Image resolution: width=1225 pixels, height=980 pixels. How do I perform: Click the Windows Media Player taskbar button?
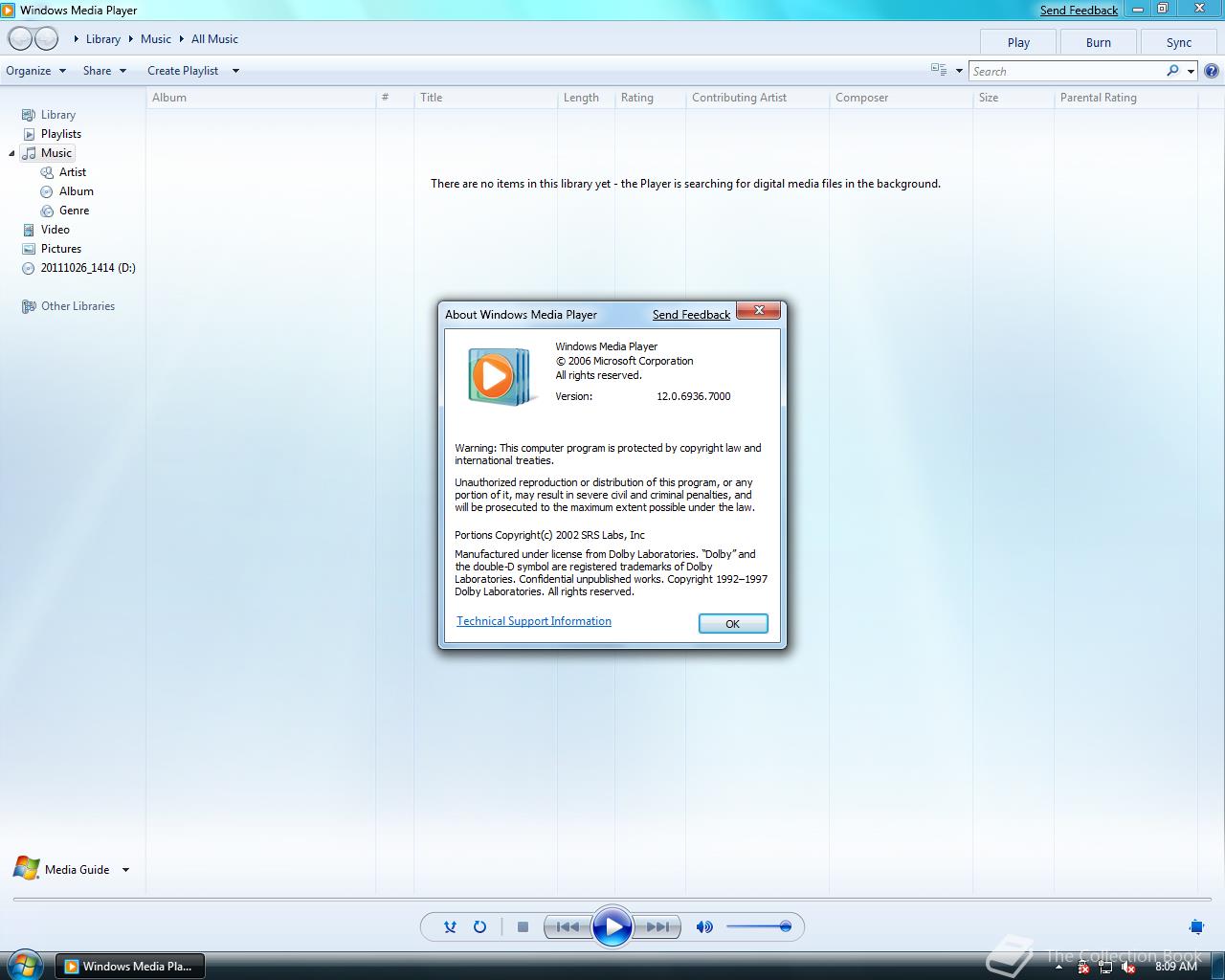coord(128,967)
